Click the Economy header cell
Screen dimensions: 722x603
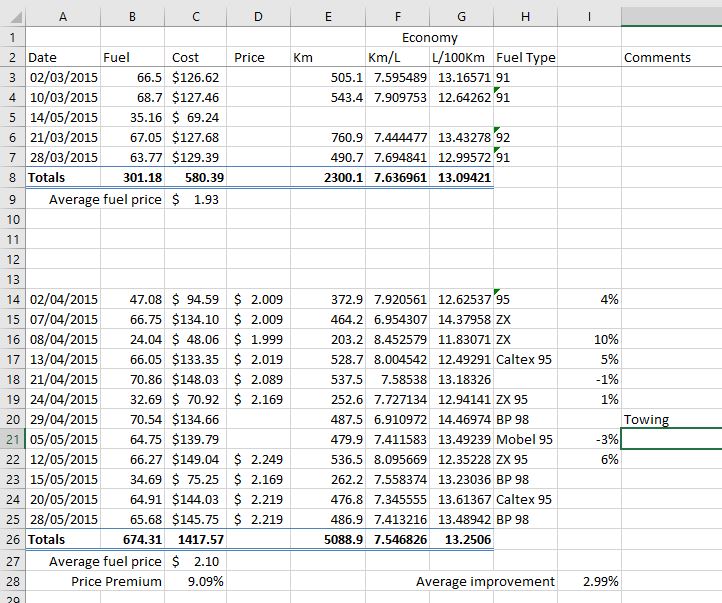[x=429, y=37]
